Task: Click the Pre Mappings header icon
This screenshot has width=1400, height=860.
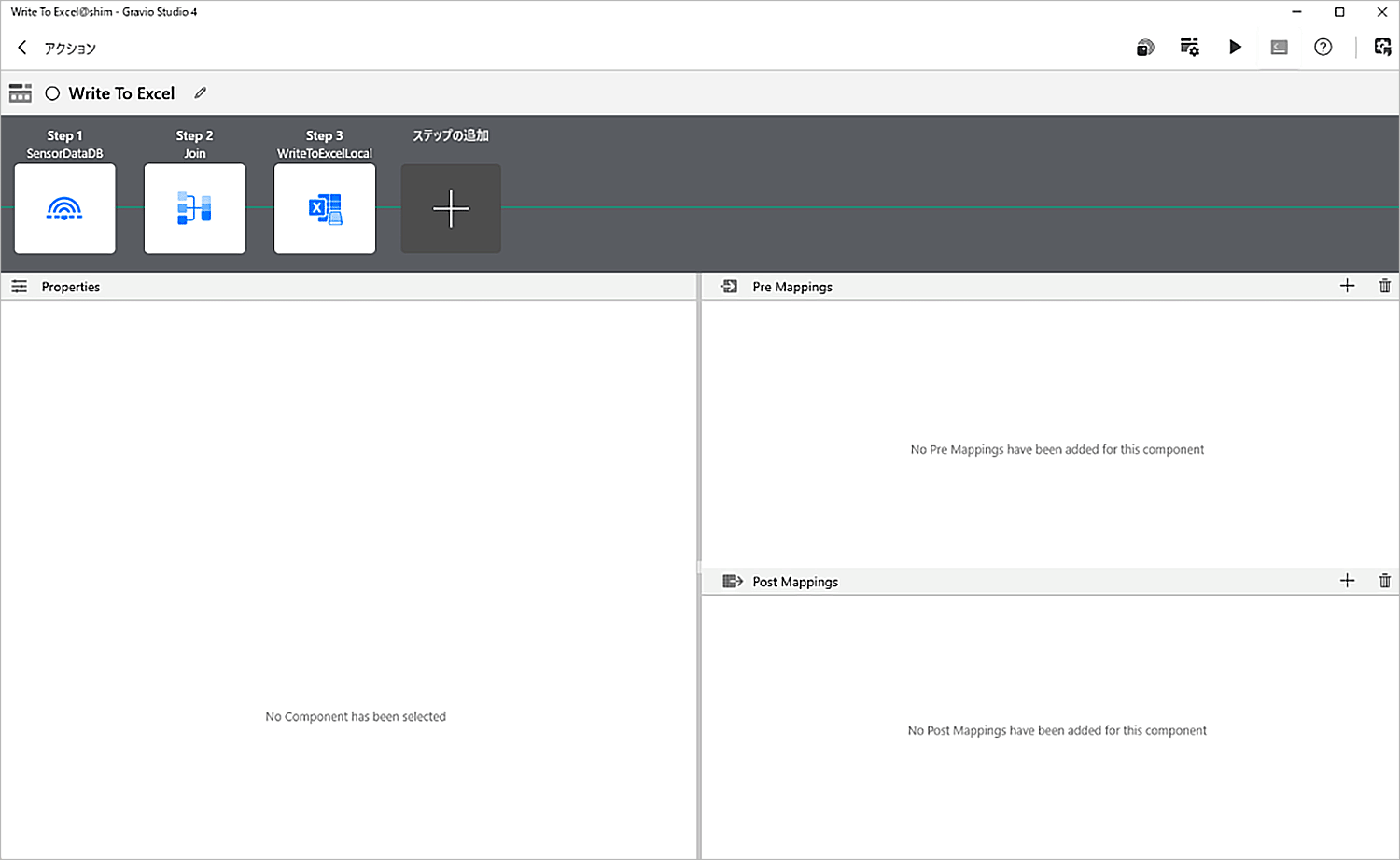Action: pyautogui.click(x=729, y=287)
